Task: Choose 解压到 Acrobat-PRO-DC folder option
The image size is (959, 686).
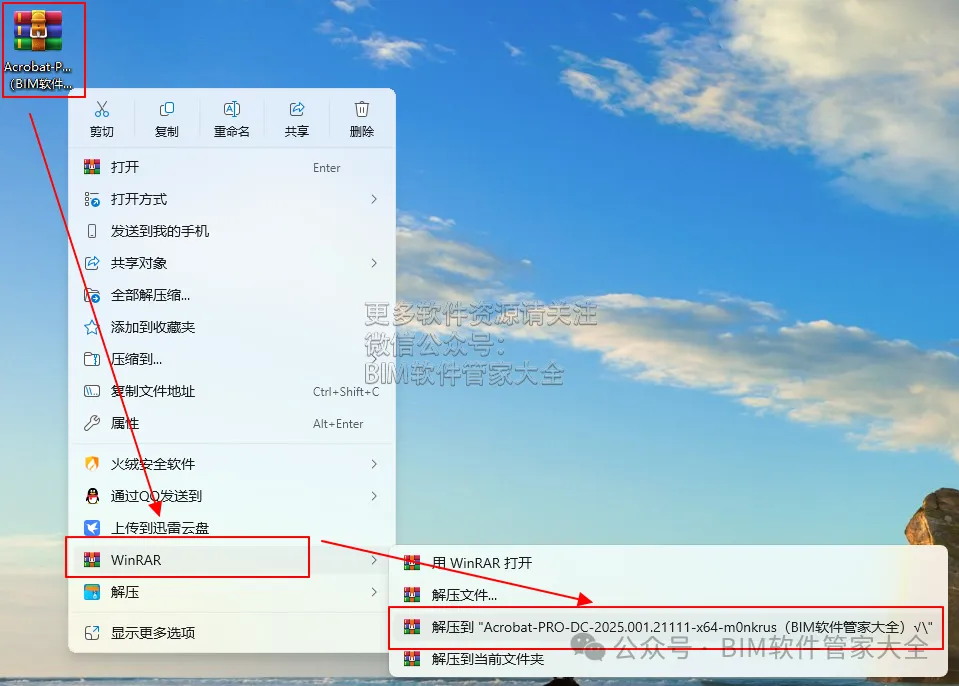Action: tap(668, 627)
